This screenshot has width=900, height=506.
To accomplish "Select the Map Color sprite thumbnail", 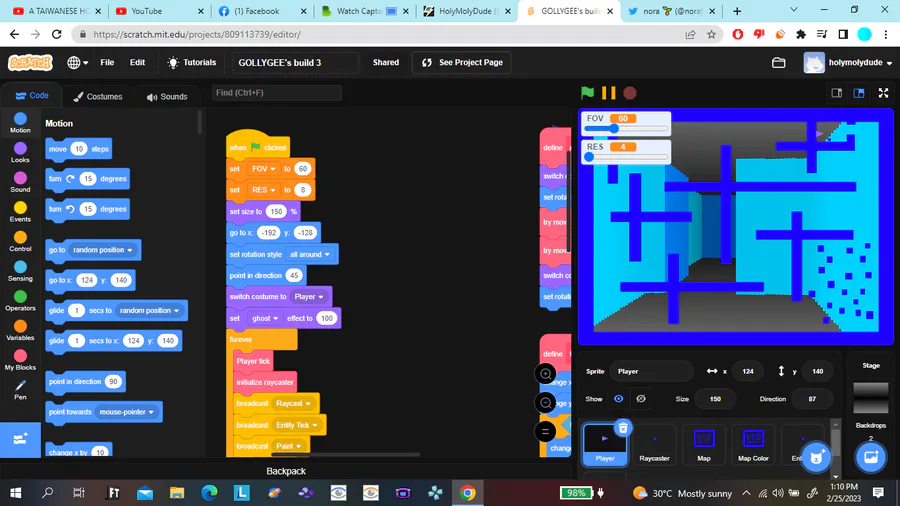I will click(x=753, y=445).
